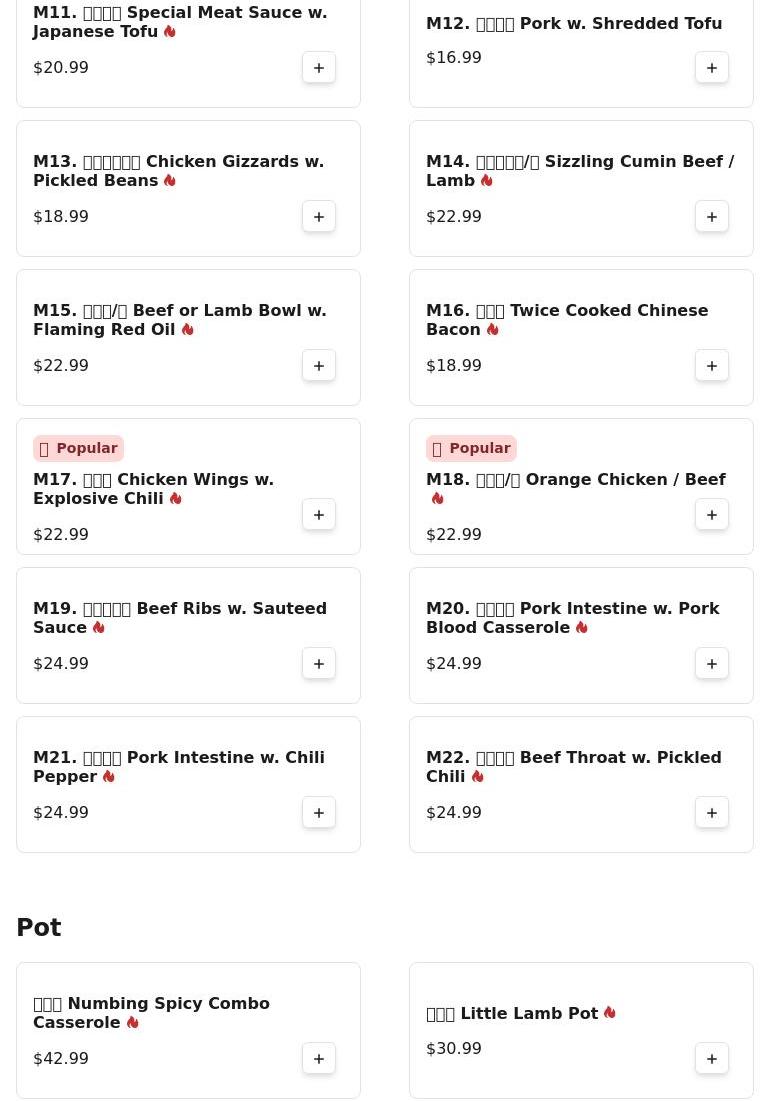Add M16 Twice Cooked Chinese Bacon

pos(712,366)
